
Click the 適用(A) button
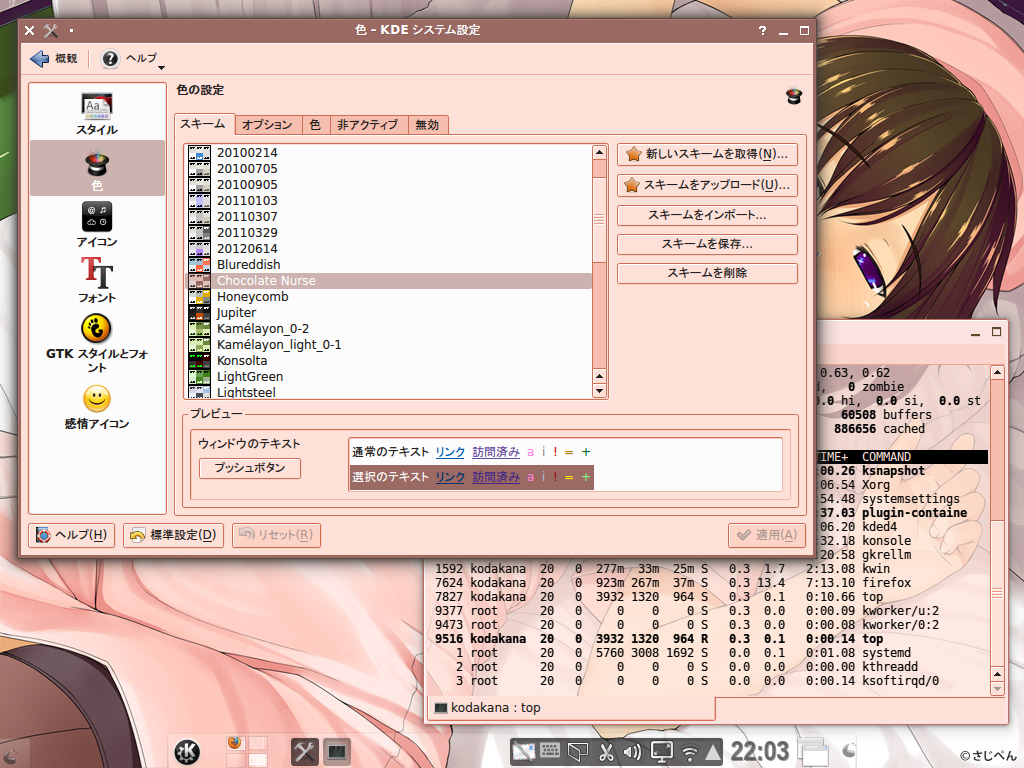(767, 536)
